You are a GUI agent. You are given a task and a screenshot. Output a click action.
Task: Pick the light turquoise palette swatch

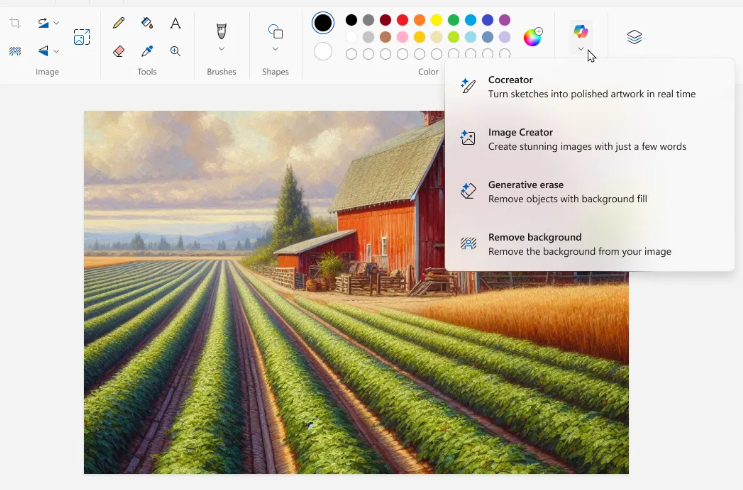click(471, 37)
